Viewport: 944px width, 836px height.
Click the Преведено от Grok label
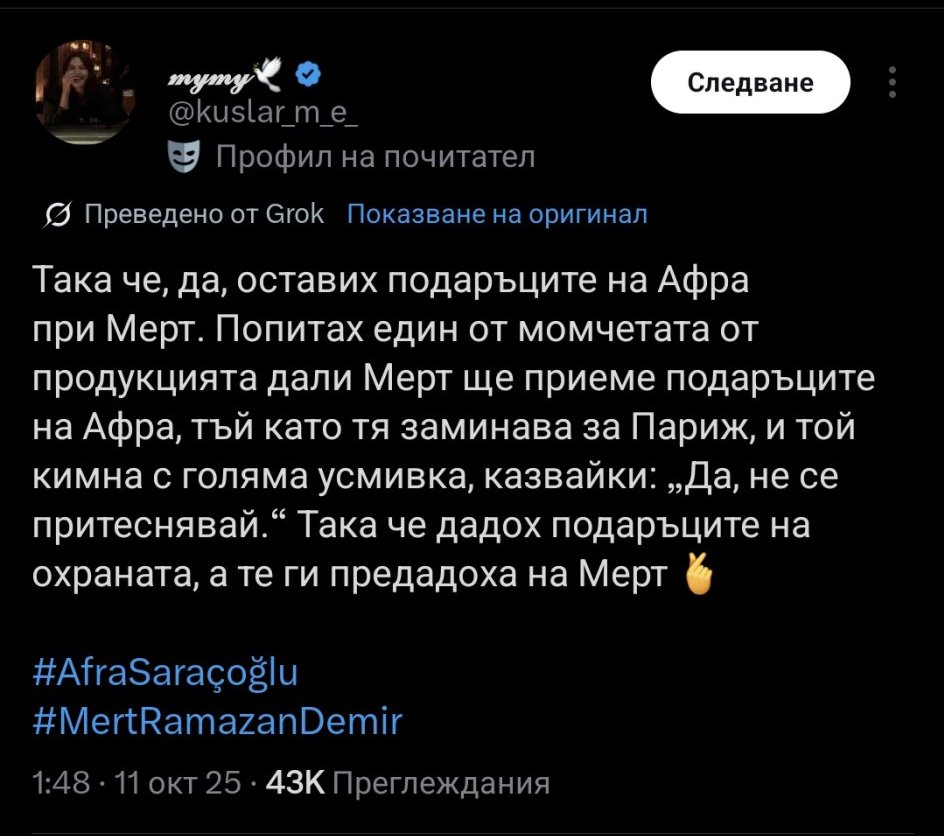click(204, 214)
